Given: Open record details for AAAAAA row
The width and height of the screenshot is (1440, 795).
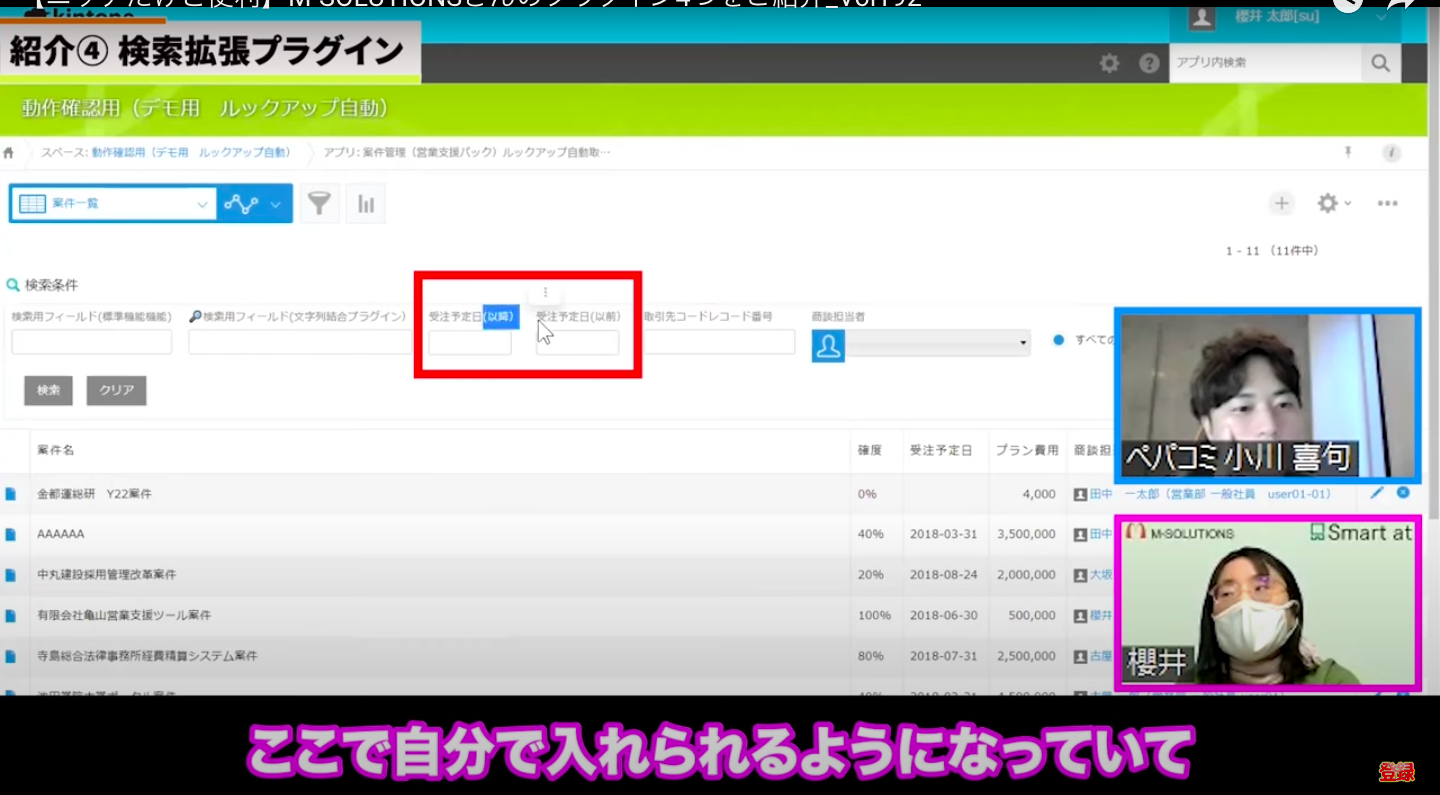Looking at the screenshot, I should (11, 535).
